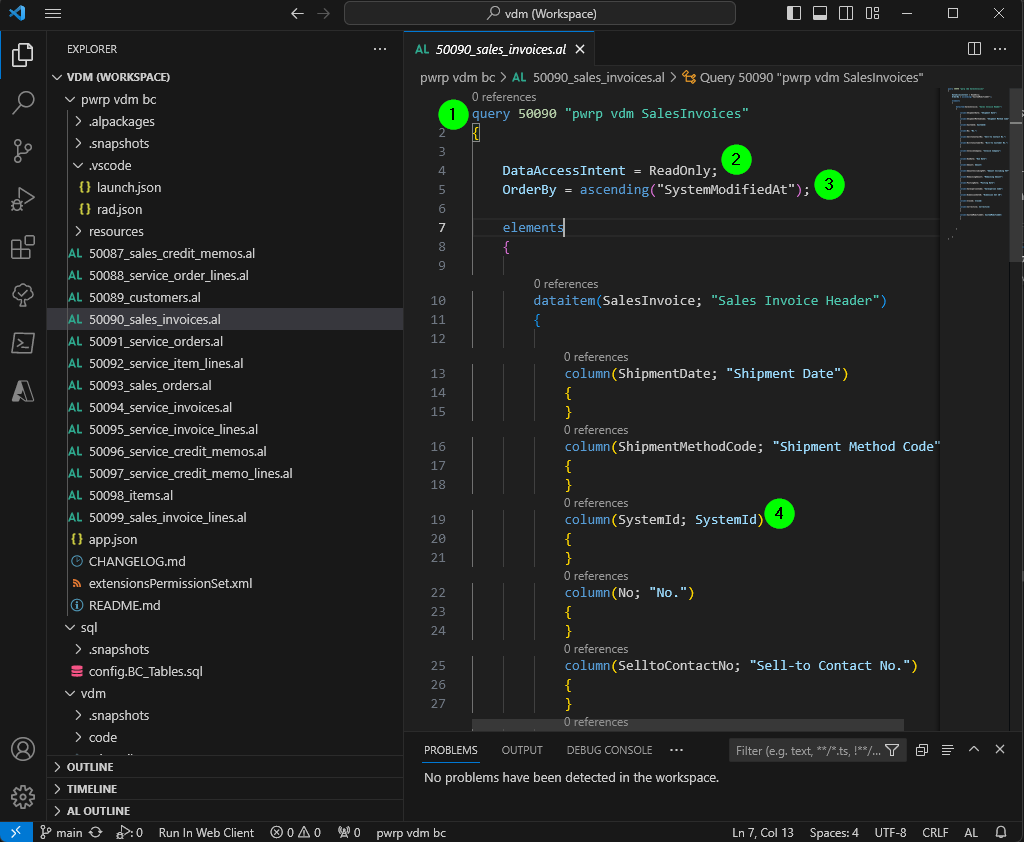Toggle the bottom panel layout icon
This screenshot has width=1024, height=842.
click(820, 13)
